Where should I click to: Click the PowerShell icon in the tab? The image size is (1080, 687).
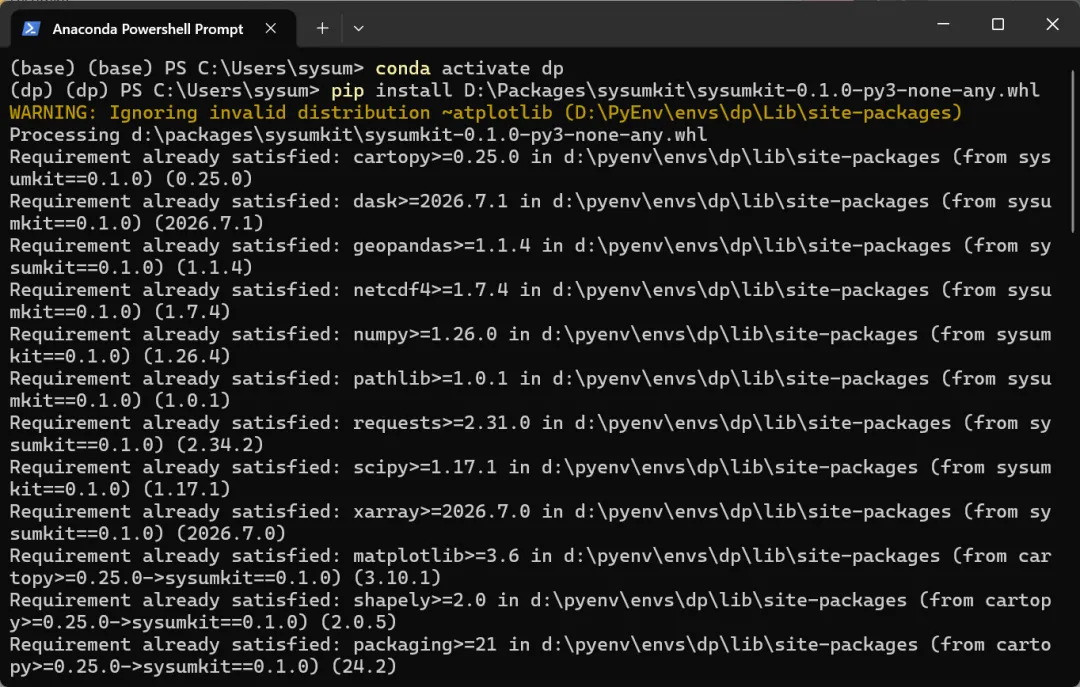tap(31, 28)
